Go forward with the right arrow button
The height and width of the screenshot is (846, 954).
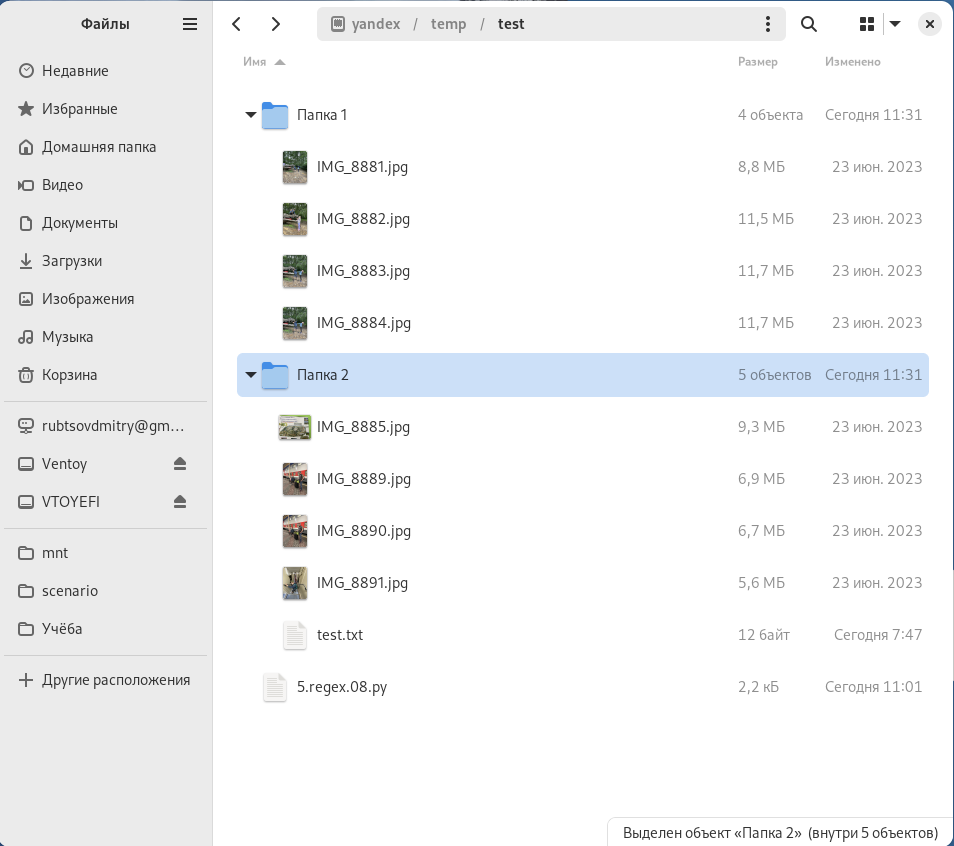point(276,24)
